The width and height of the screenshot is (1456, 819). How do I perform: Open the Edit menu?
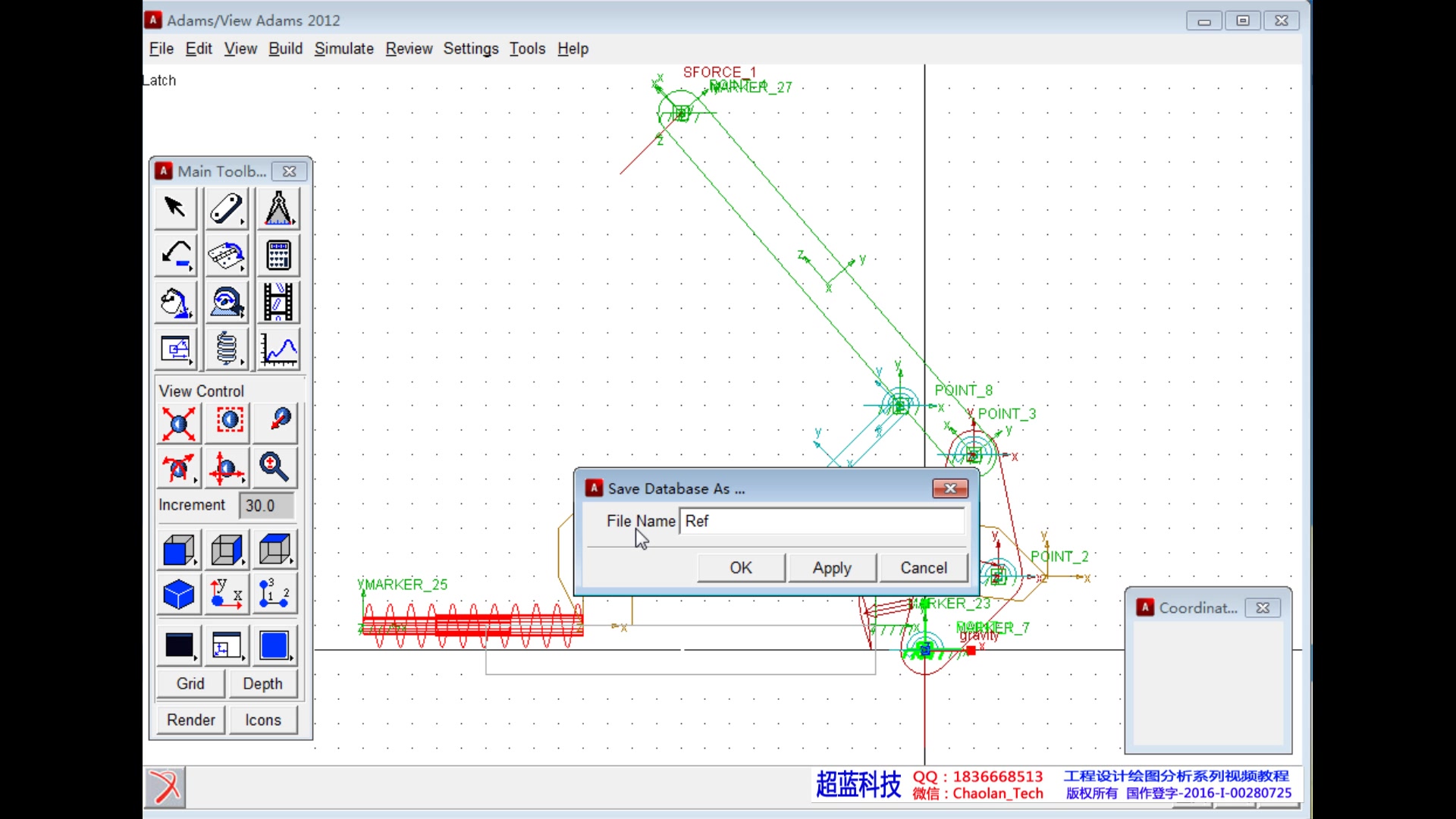pyautogui.click(x=199, y=49)
